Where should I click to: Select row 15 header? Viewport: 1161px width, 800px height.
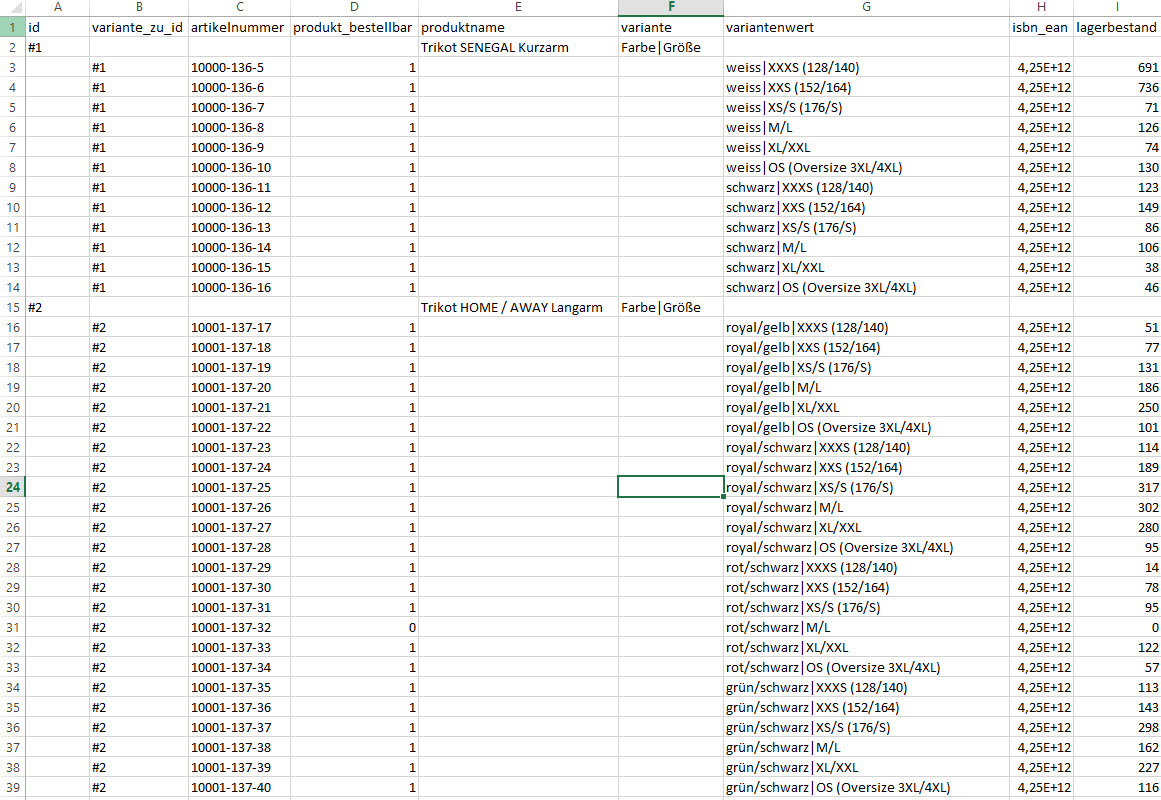pos(13,307)
